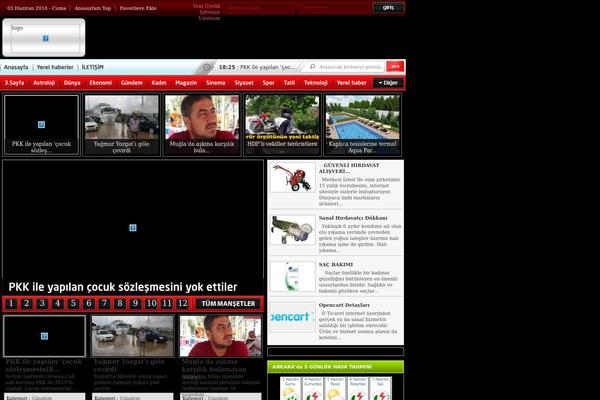Click the SAÇ BAKIMI ad title

pos(336,264)
